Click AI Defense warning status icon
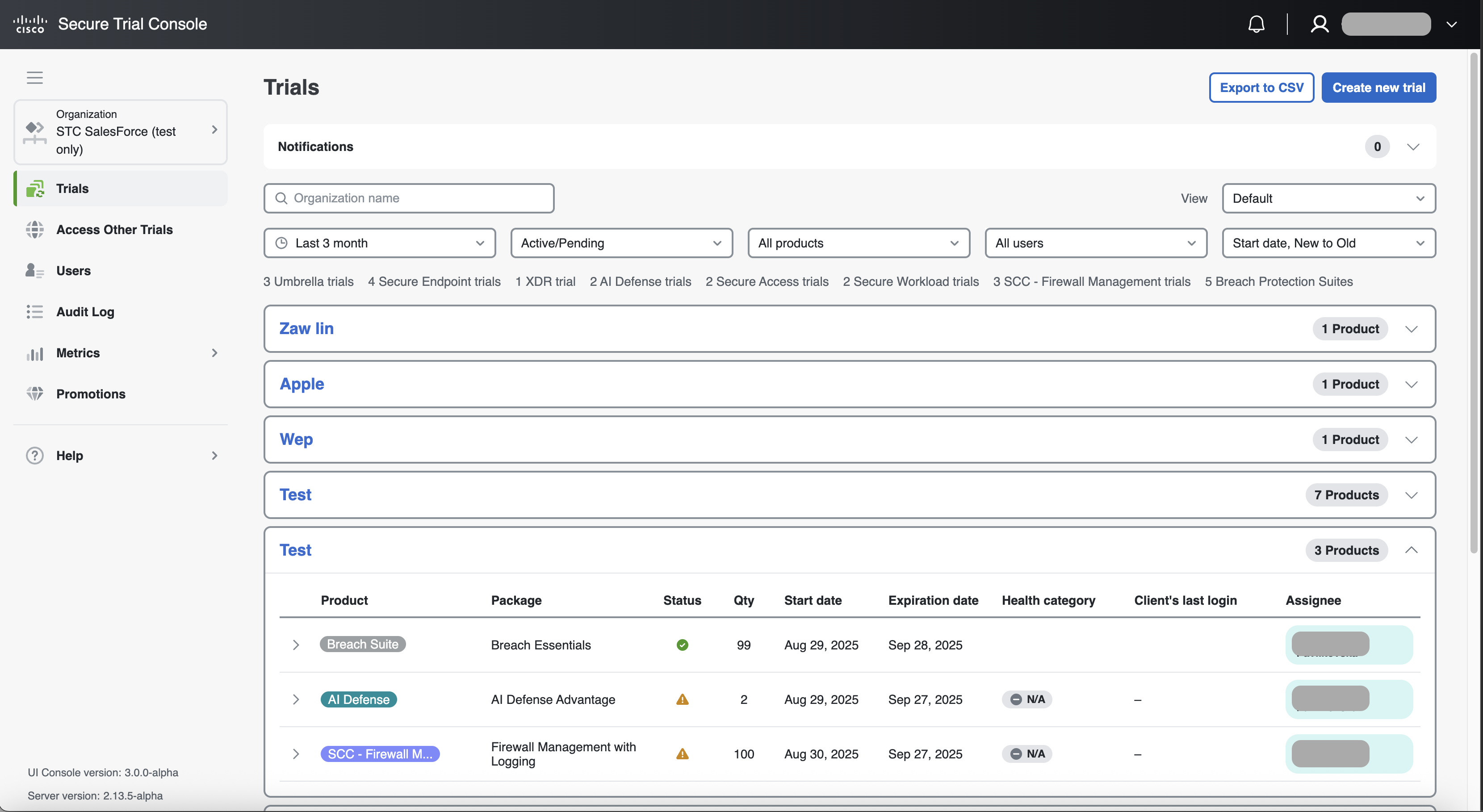 coord(682,699)
